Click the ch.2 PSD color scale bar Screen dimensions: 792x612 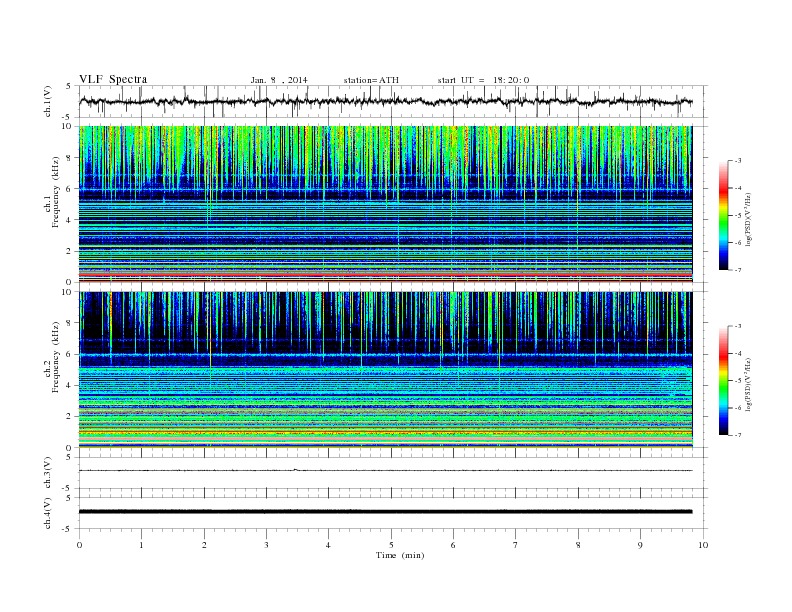(x=724, y=381)
